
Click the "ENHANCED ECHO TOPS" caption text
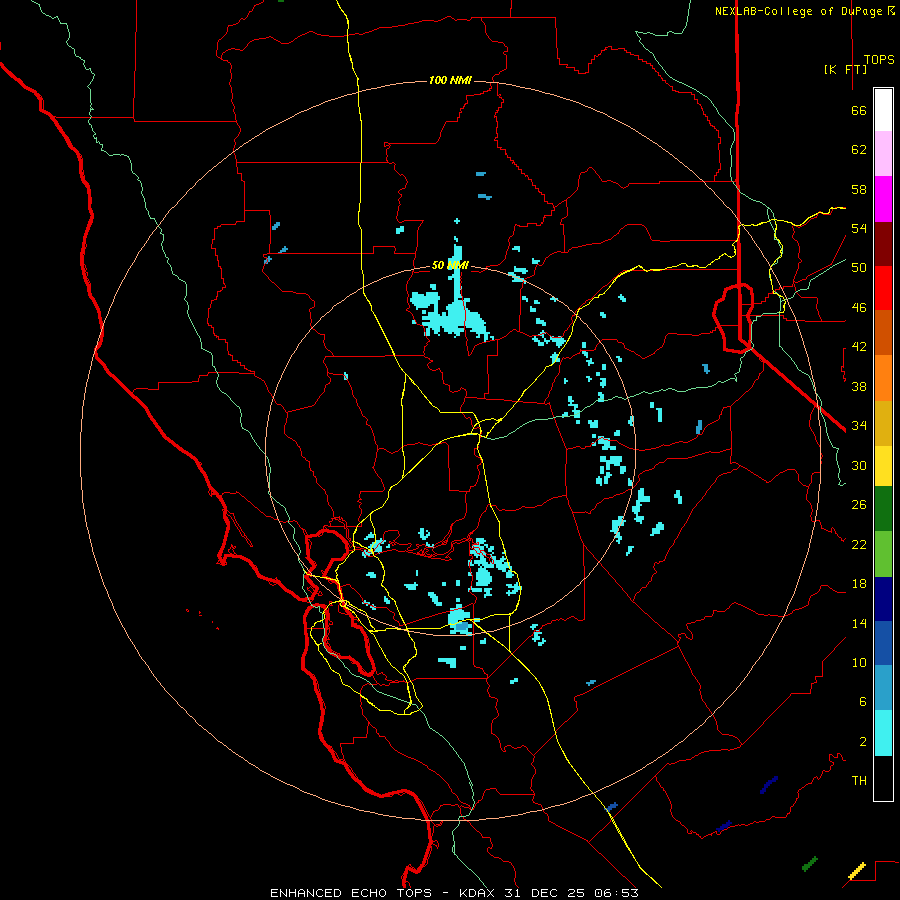[351, 893]
